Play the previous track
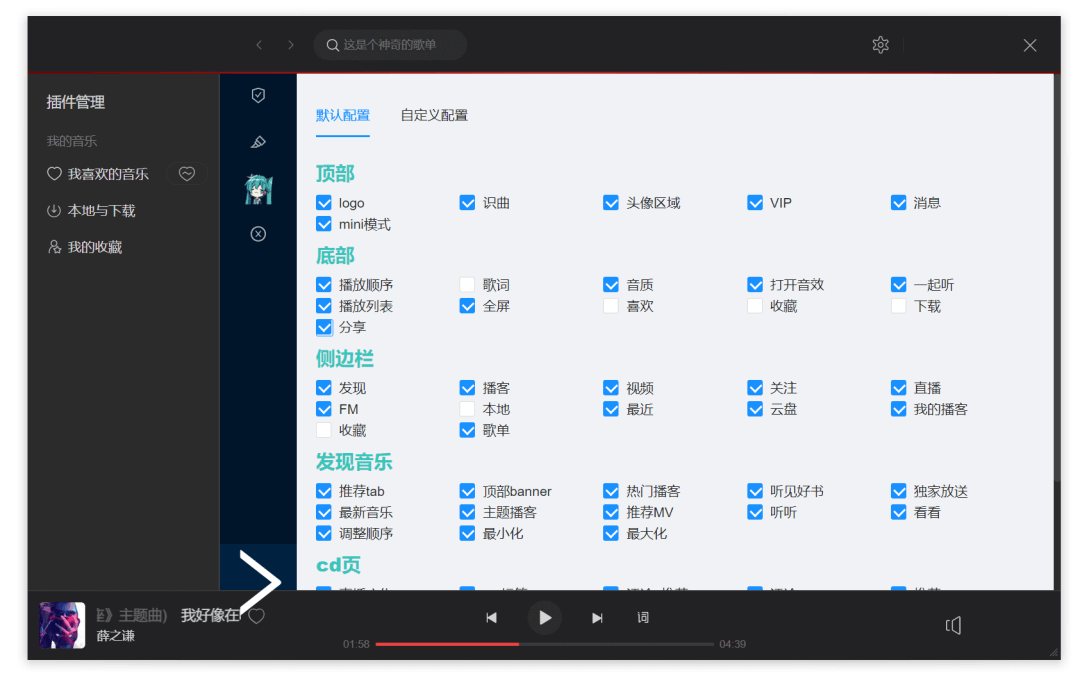The image size is (1080, 676). point(491,617)
